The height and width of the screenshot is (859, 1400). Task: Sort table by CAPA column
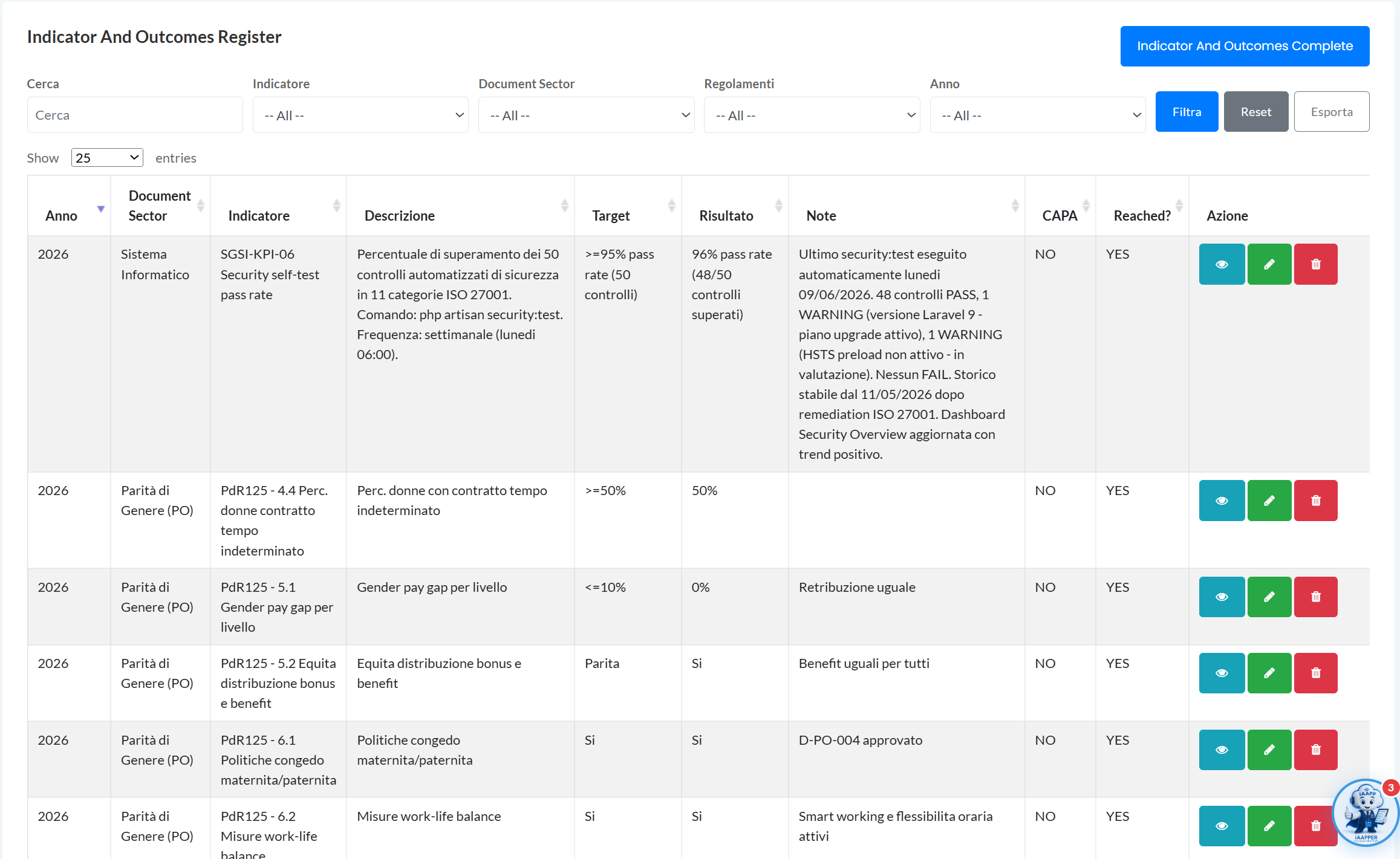1060,206
